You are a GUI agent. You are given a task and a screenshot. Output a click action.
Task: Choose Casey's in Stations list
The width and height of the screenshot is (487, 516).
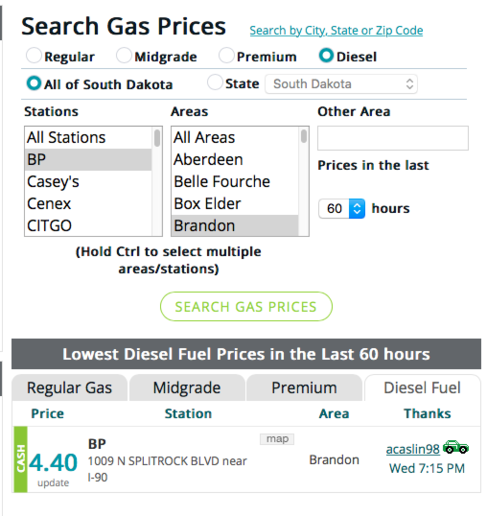point(88,182)
